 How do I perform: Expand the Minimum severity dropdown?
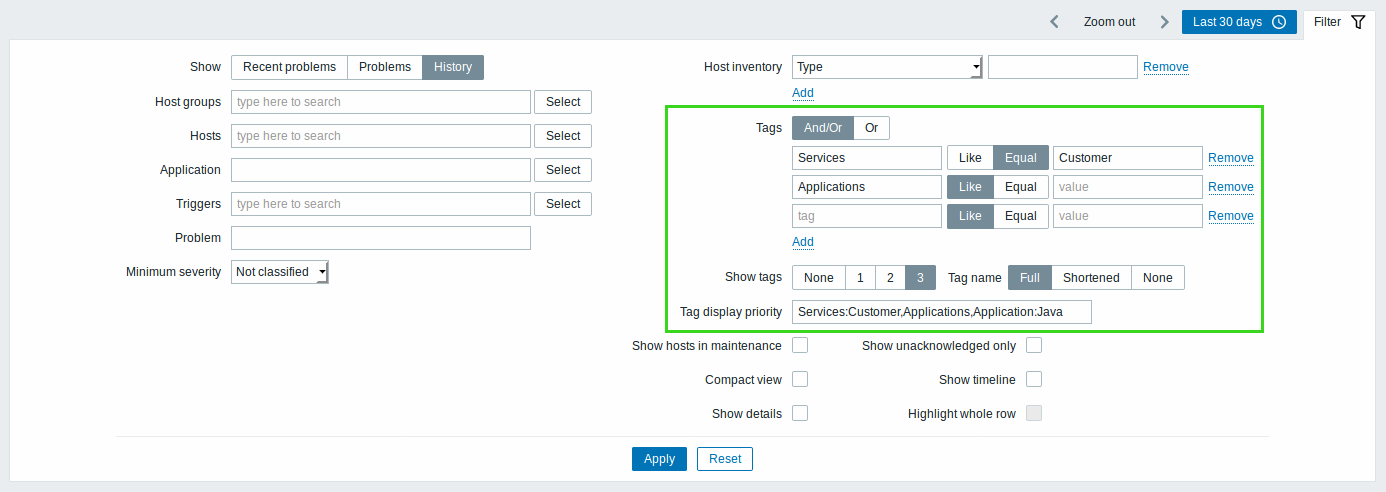coord(280,272)
